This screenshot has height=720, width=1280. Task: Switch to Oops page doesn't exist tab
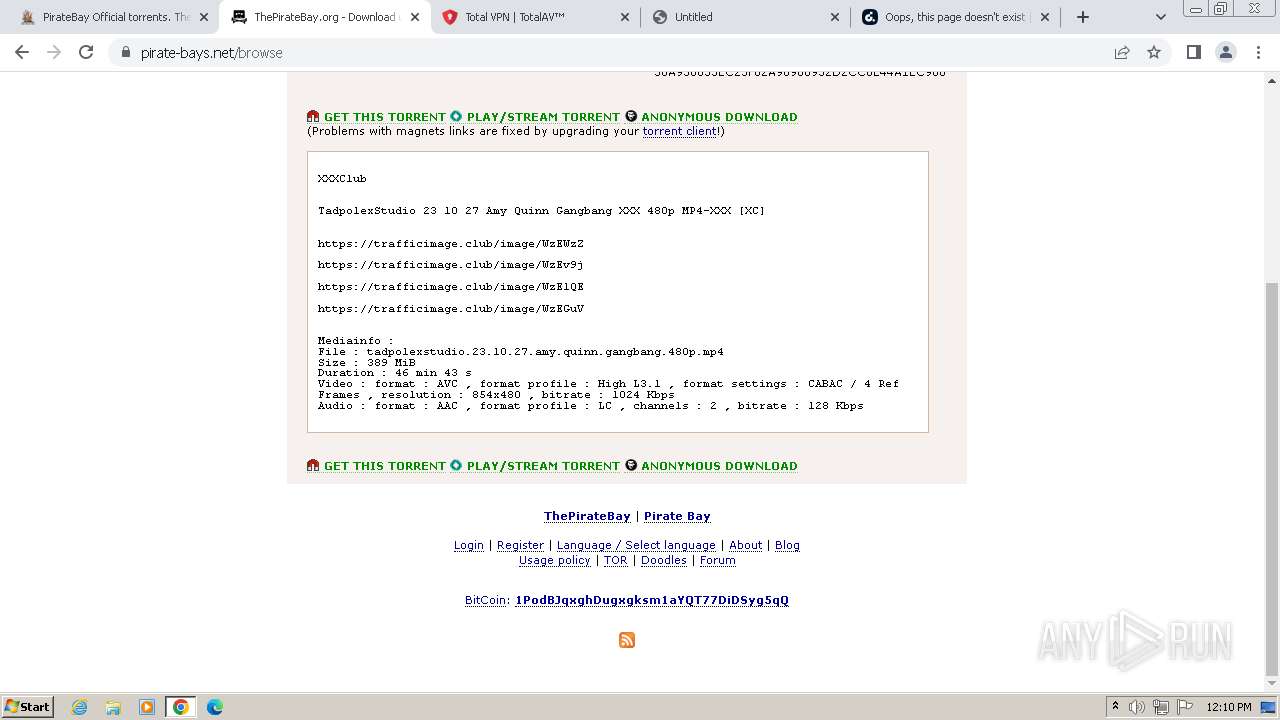(956, 17)
